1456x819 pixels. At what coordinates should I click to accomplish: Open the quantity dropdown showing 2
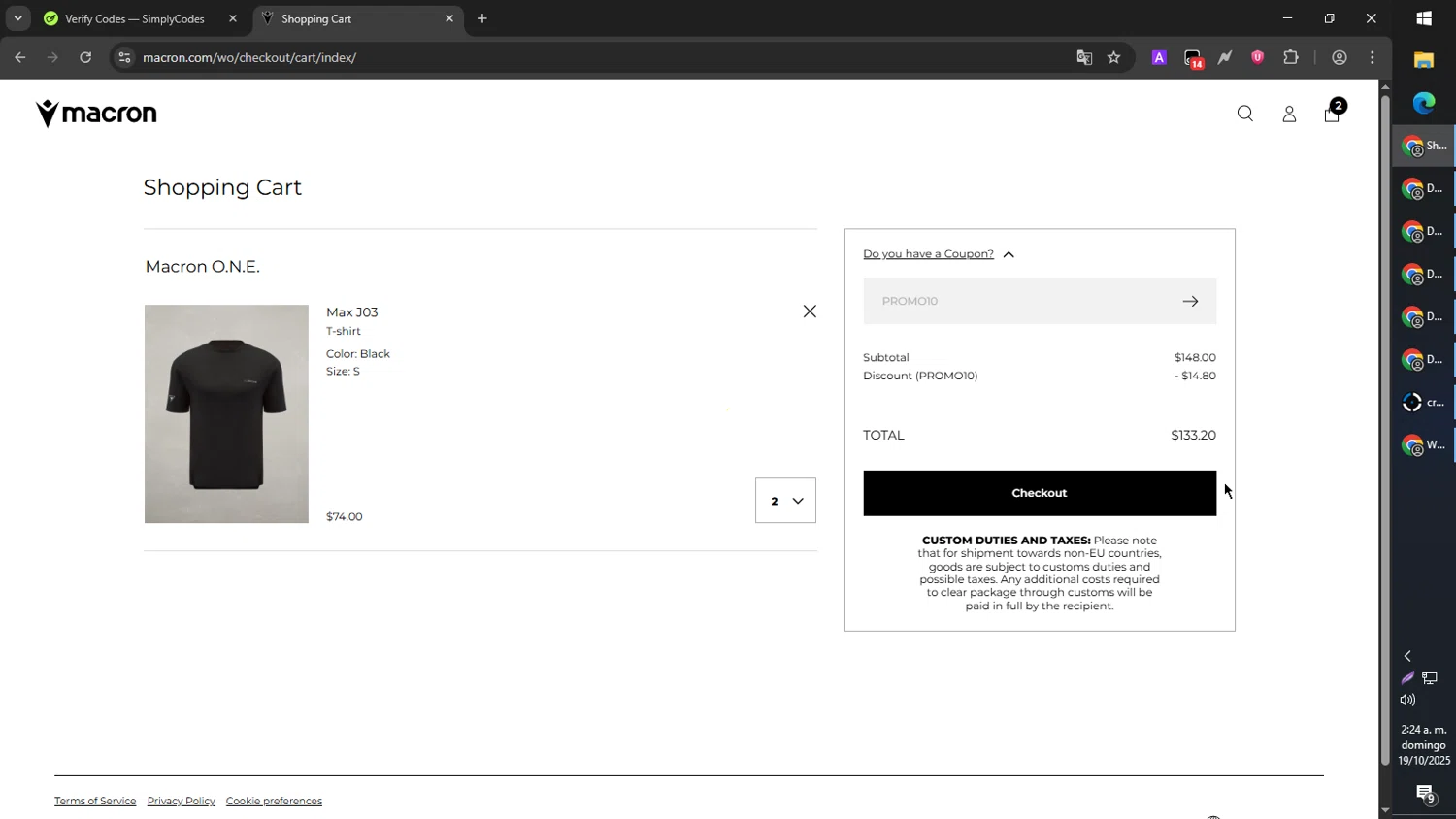click(785, 501)
